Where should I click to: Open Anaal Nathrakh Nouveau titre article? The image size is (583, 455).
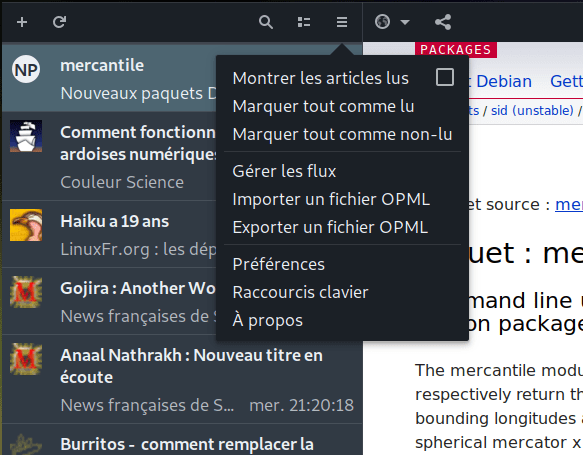(182, 379)
